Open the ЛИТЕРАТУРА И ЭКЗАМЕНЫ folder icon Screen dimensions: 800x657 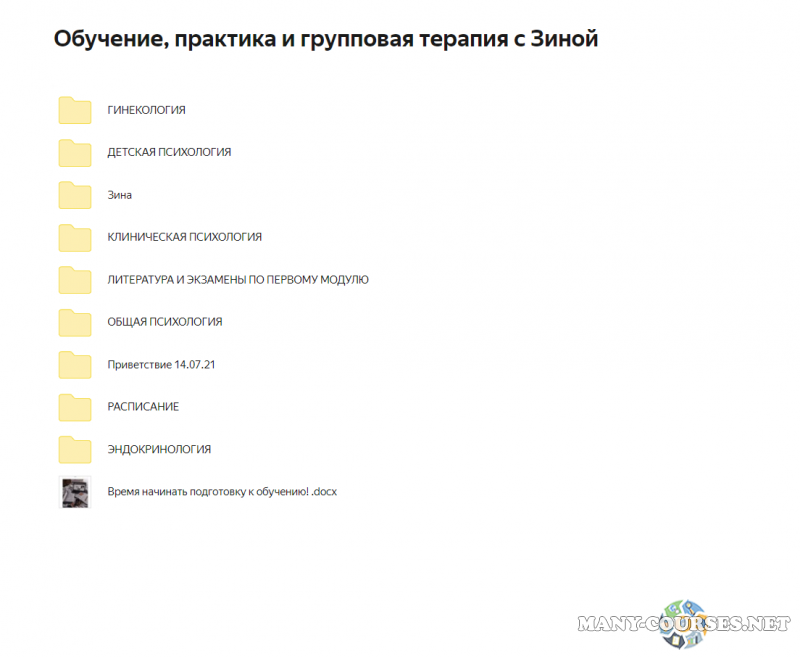click(74, 279)
